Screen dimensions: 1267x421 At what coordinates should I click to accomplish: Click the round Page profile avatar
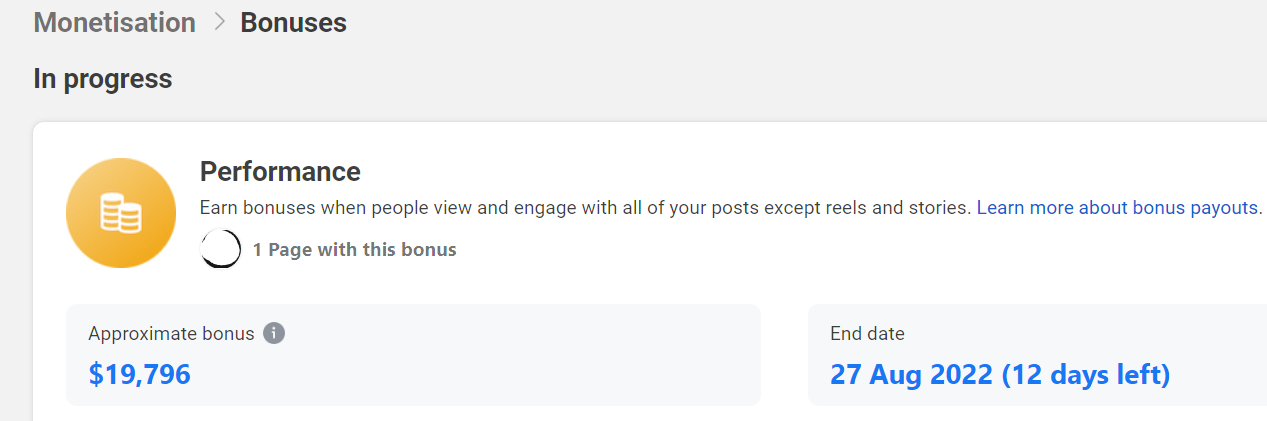point(221,249)
